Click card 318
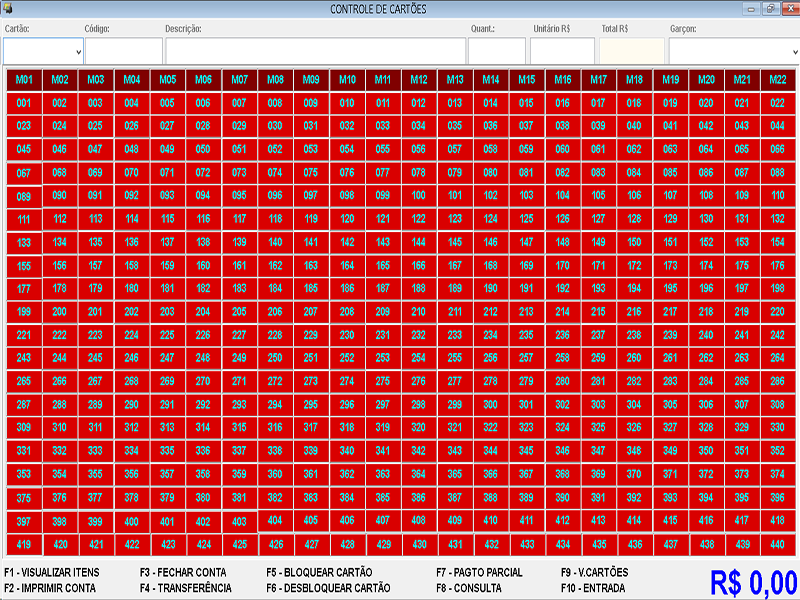This screenshot has height=600, width=800. 347,428
